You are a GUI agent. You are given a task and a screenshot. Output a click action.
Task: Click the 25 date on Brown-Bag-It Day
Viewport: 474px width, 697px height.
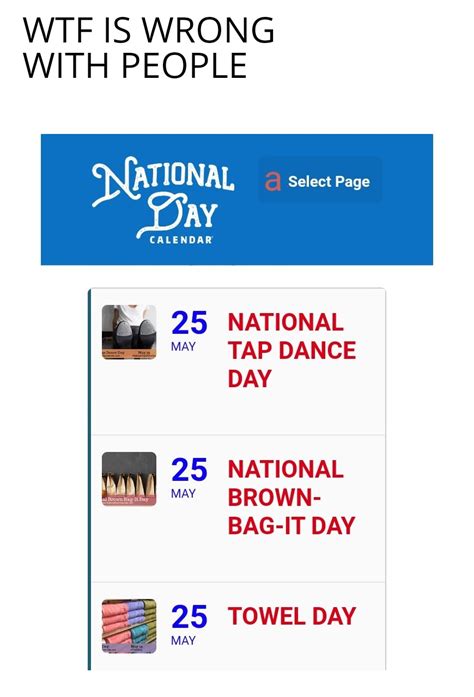click(x=189, y=470)
